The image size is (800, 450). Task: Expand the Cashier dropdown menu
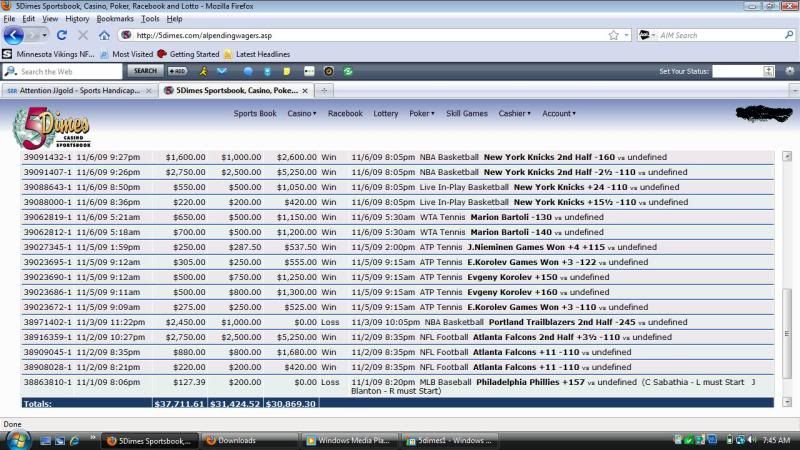tap(514, 113)
